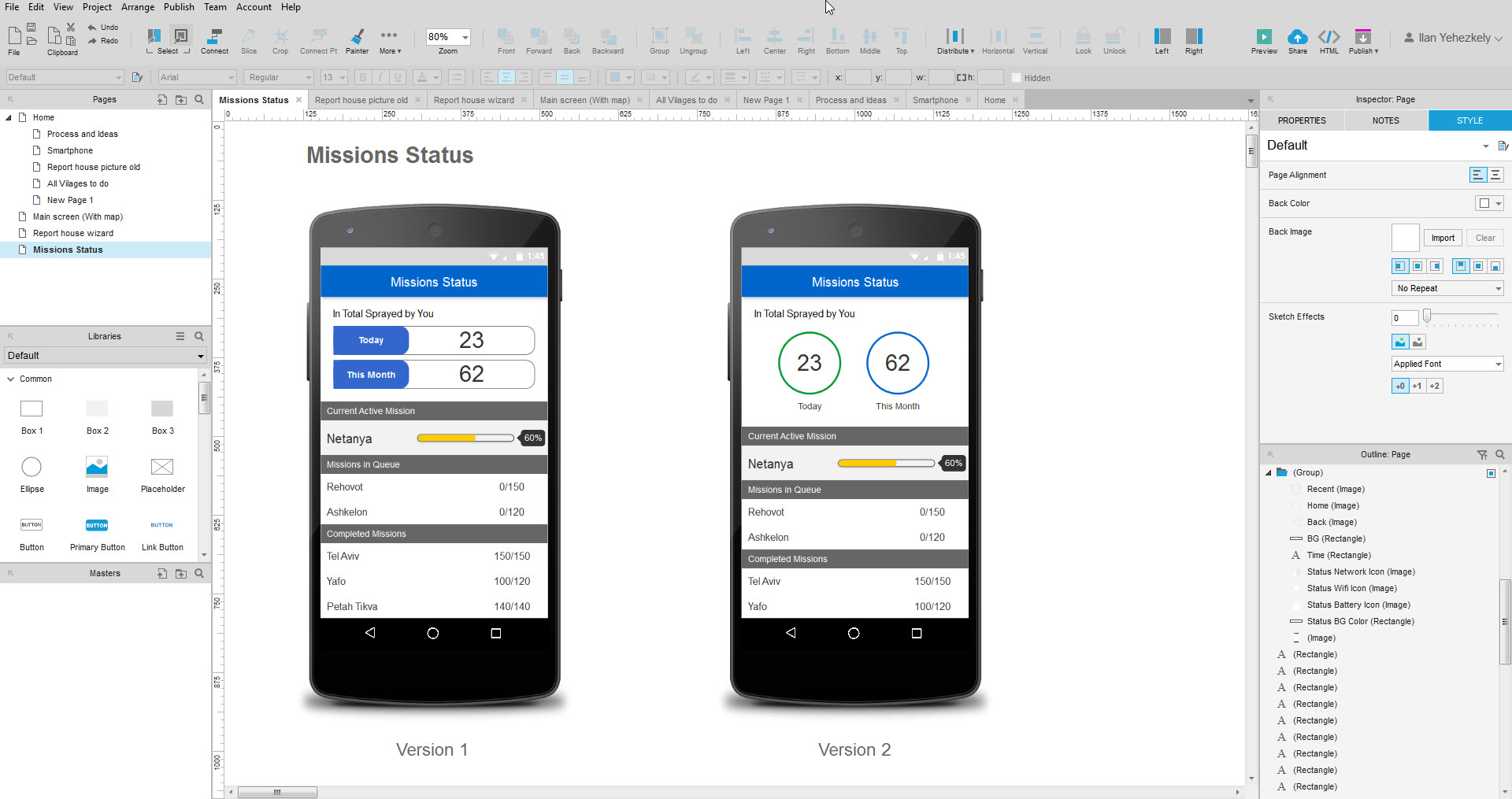Open the NOTES inspector tab

[x=1386, y=120]
